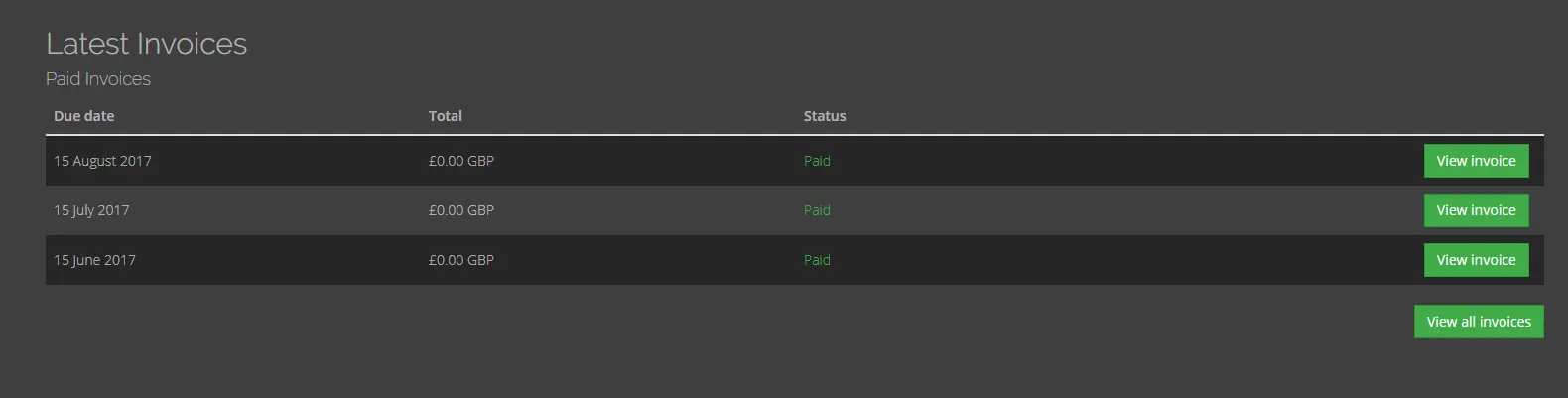Image resolution: width=1568 pixels, height=398 pixels.
Task: Click the Latest Invoices heading
Action: tap(147, 44)
